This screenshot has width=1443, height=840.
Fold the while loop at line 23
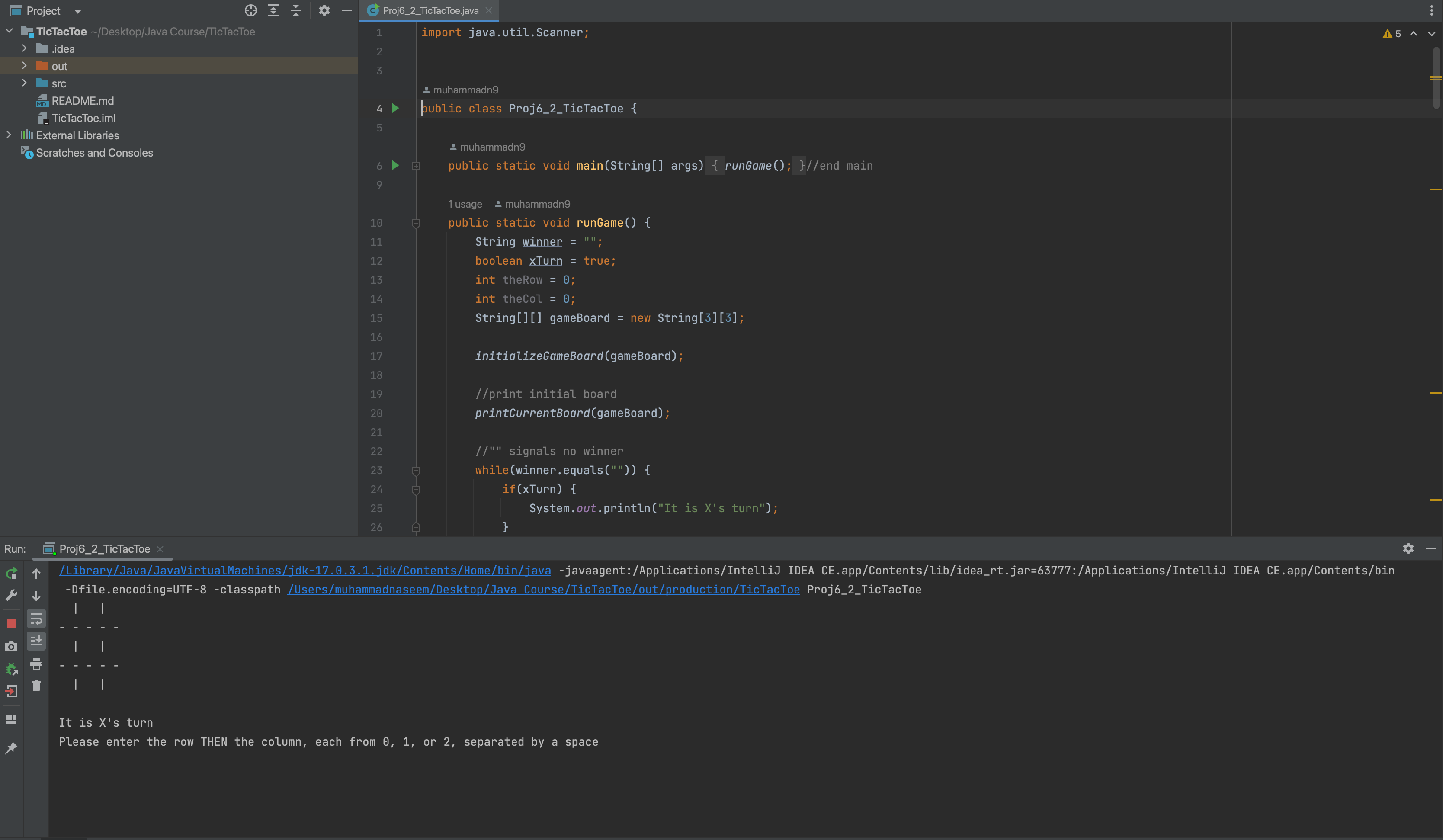[x=416, y=470]
